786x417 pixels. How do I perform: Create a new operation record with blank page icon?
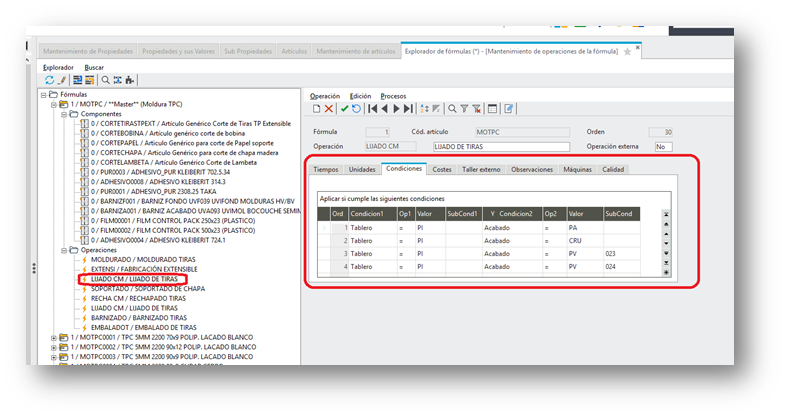pyautogui.click(x=316, y=109)
